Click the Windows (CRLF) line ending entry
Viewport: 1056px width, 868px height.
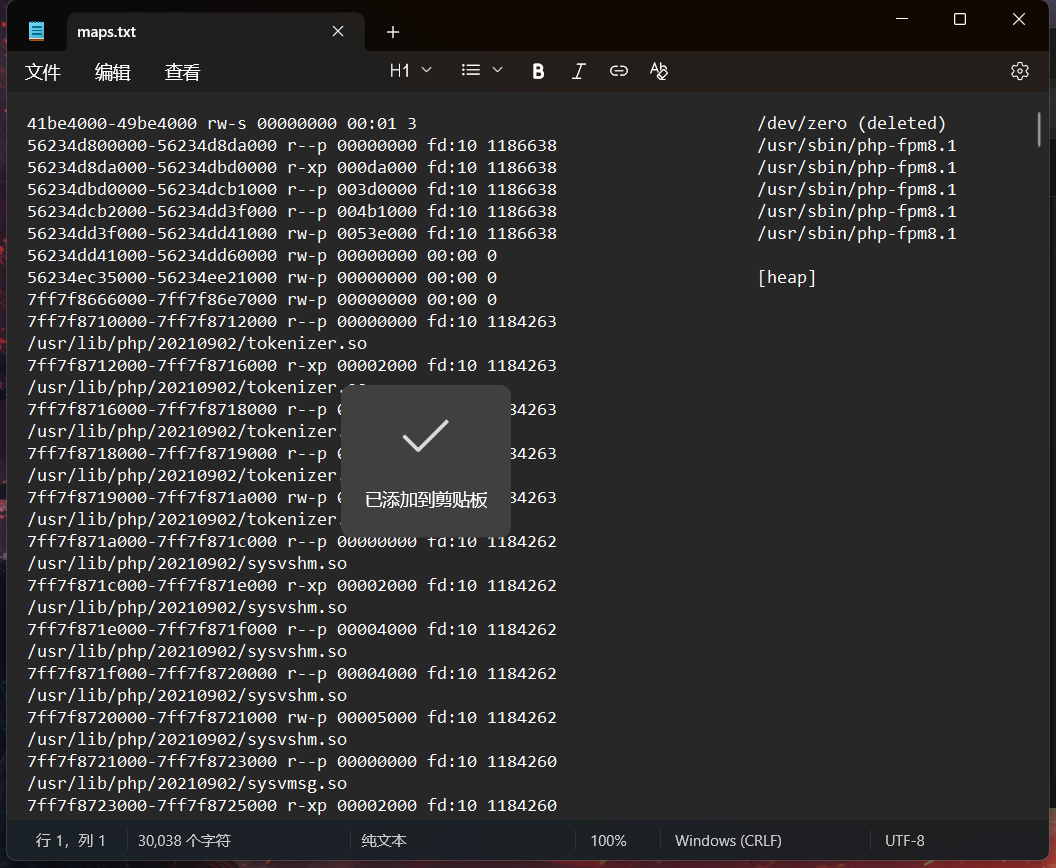[728, 840]
